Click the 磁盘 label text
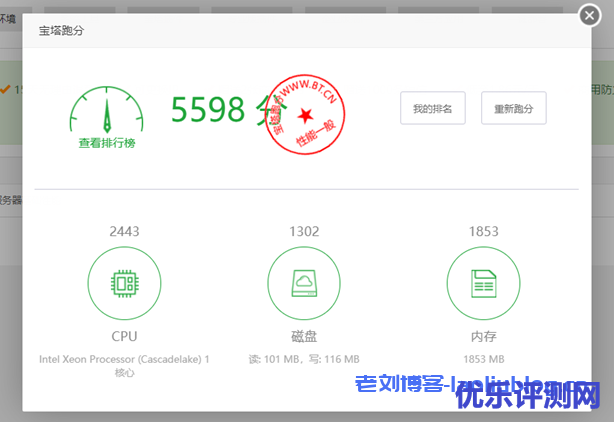614x422 pixels. point(304,336)
